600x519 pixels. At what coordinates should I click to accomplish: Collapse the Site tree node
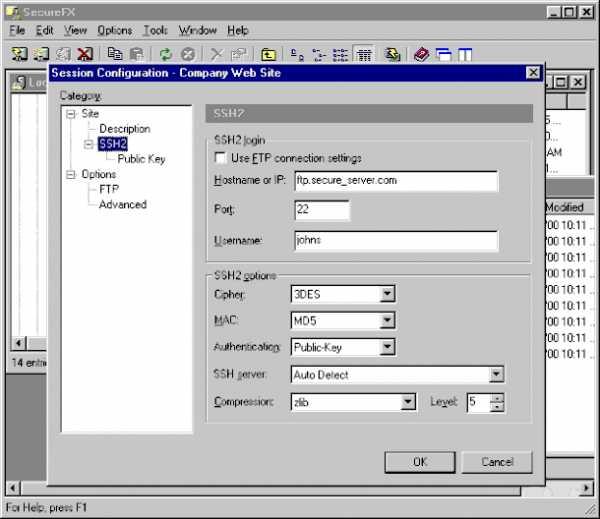[71, 114]
